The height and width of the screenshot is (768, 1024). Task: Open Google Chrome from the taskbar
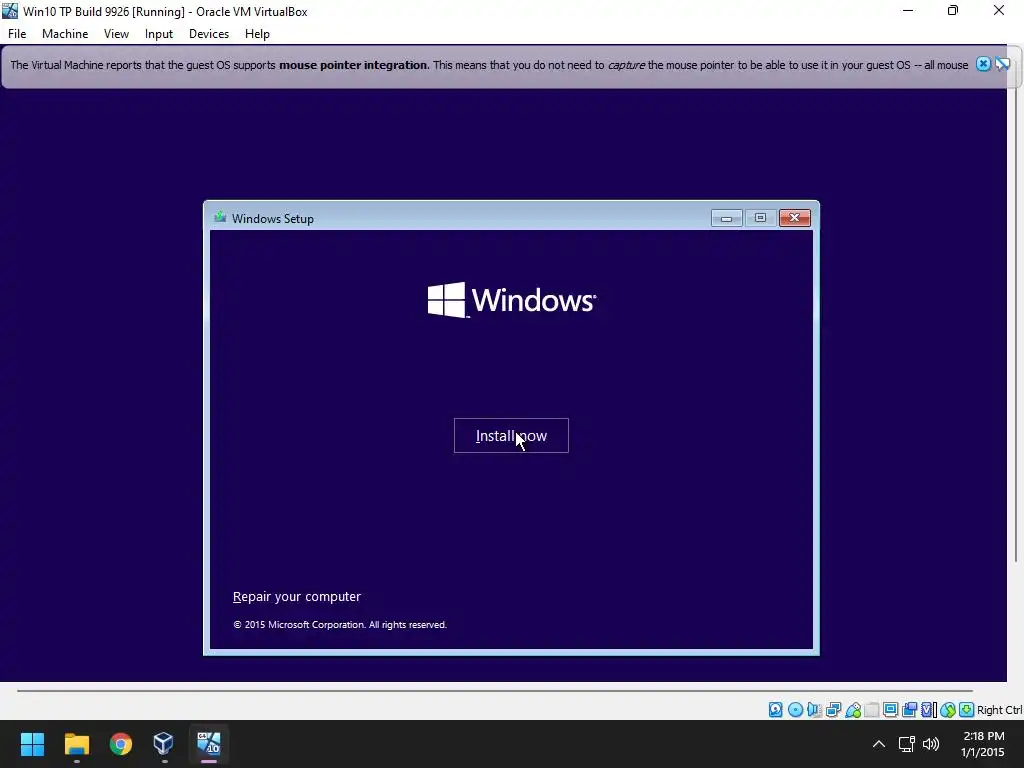click(x=121, y=744)
